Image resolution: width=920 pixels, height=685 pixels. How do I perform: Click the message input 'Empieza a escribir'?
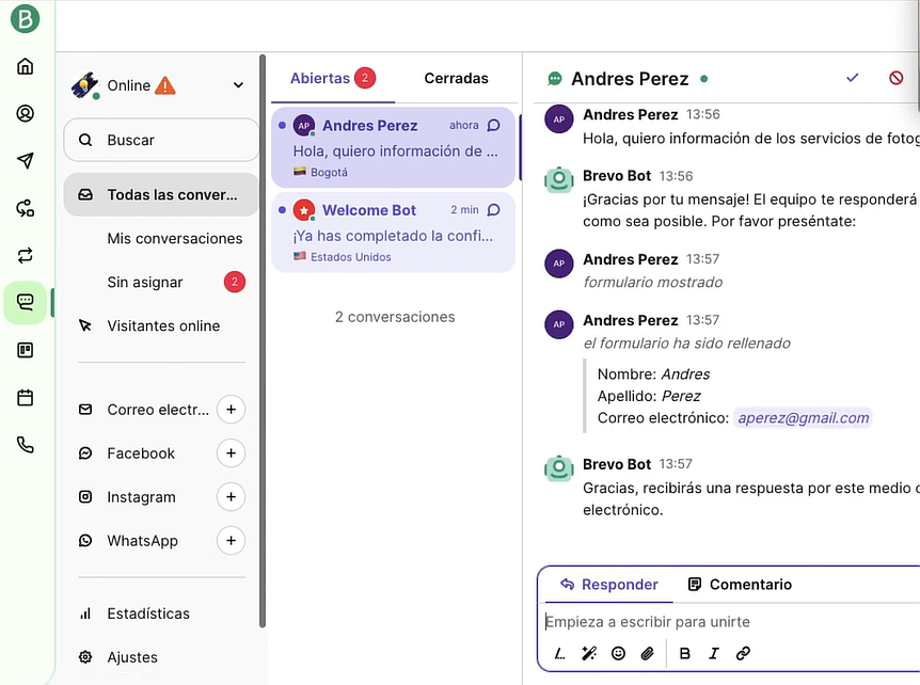[729, 622]
